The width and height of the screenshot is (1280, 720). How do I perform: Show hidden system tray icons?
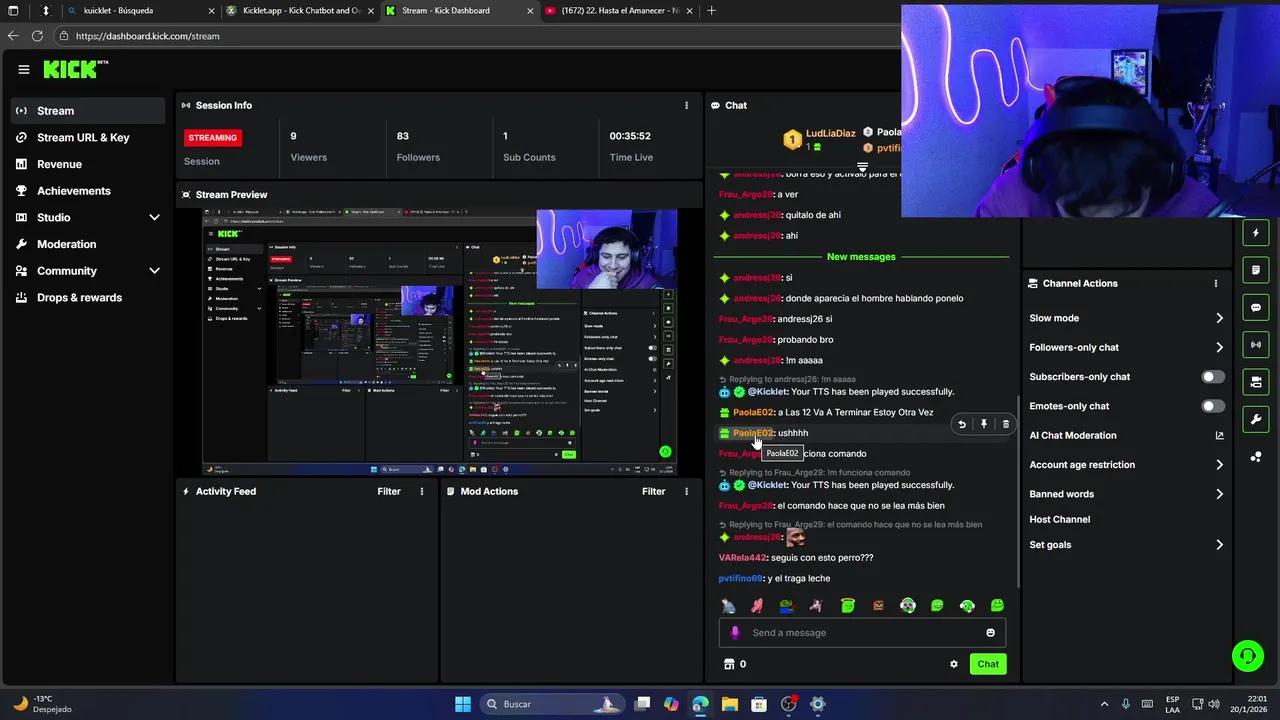(1104, 704)
